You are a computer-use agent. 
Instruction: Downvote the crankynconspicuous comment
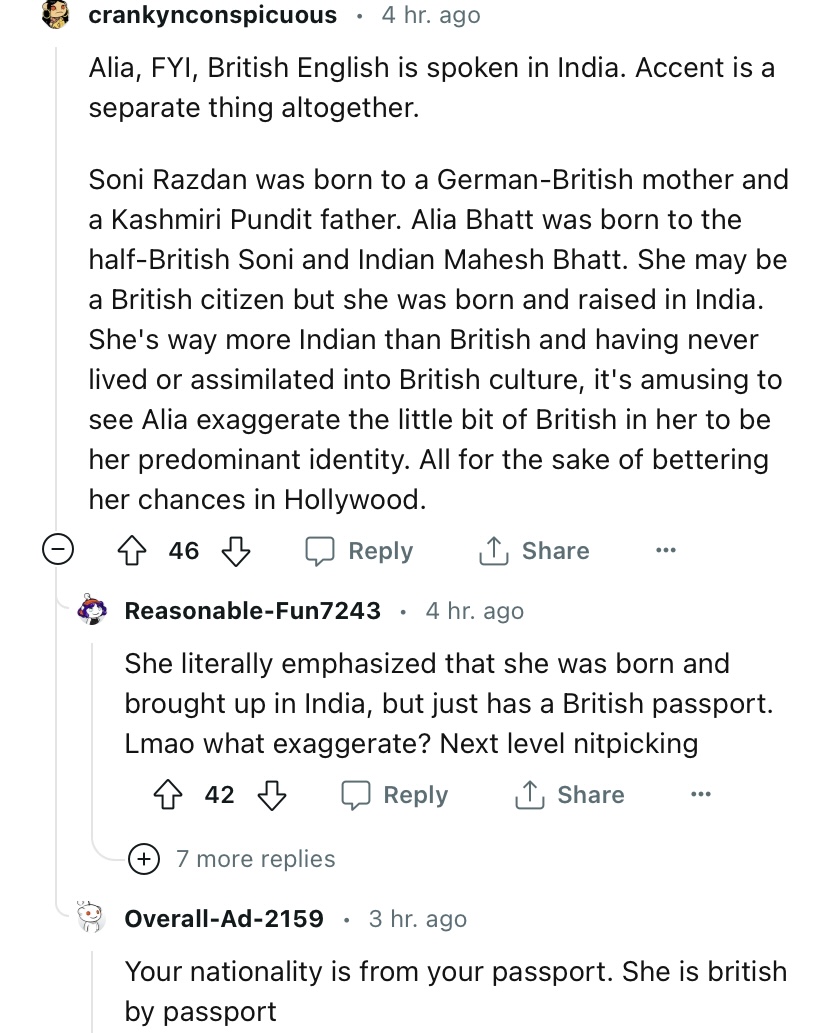(x=234, y=551)
